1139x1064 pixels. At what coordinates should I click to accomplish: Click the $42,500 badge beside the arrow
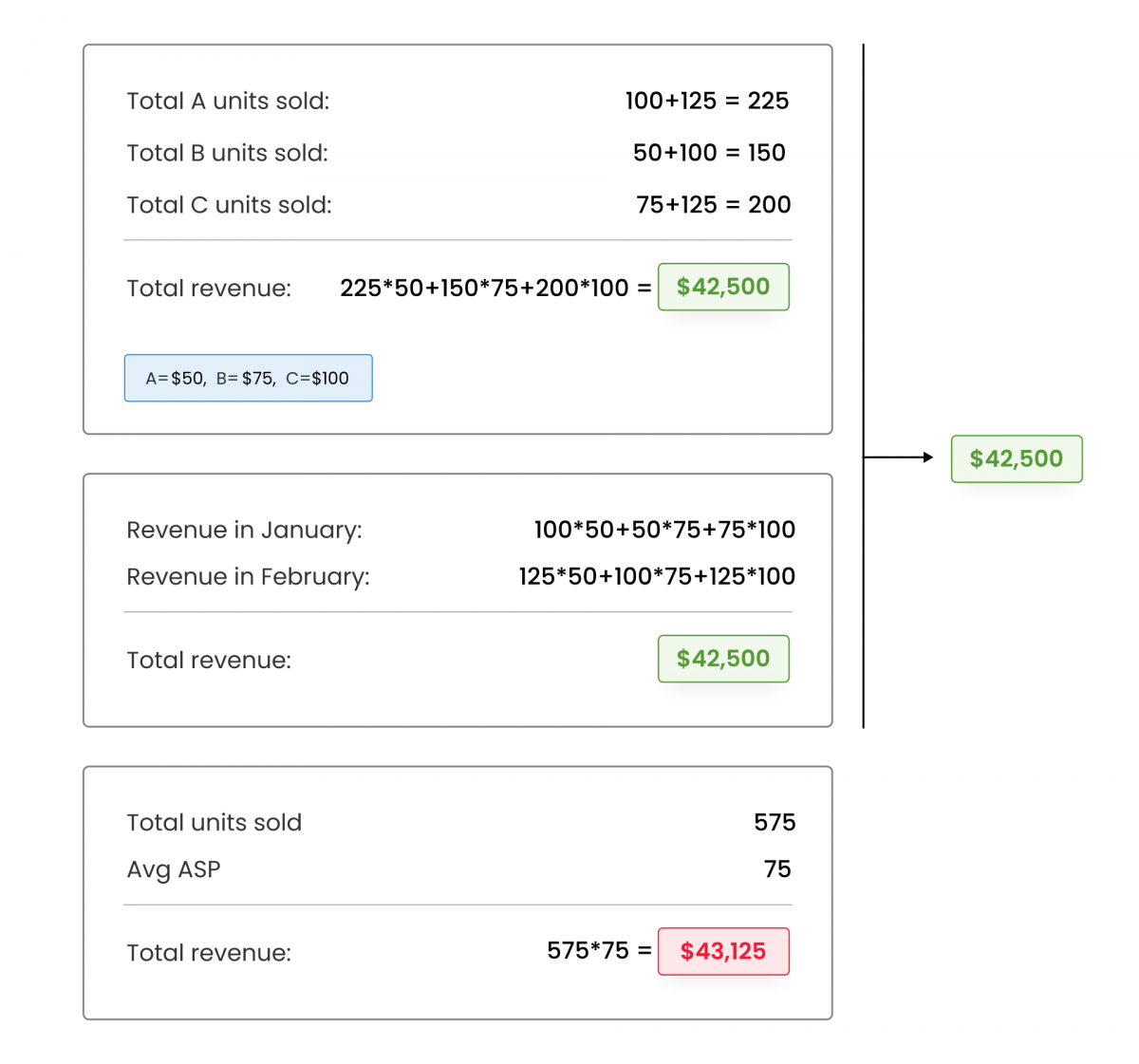click(x=1016, y=458)
